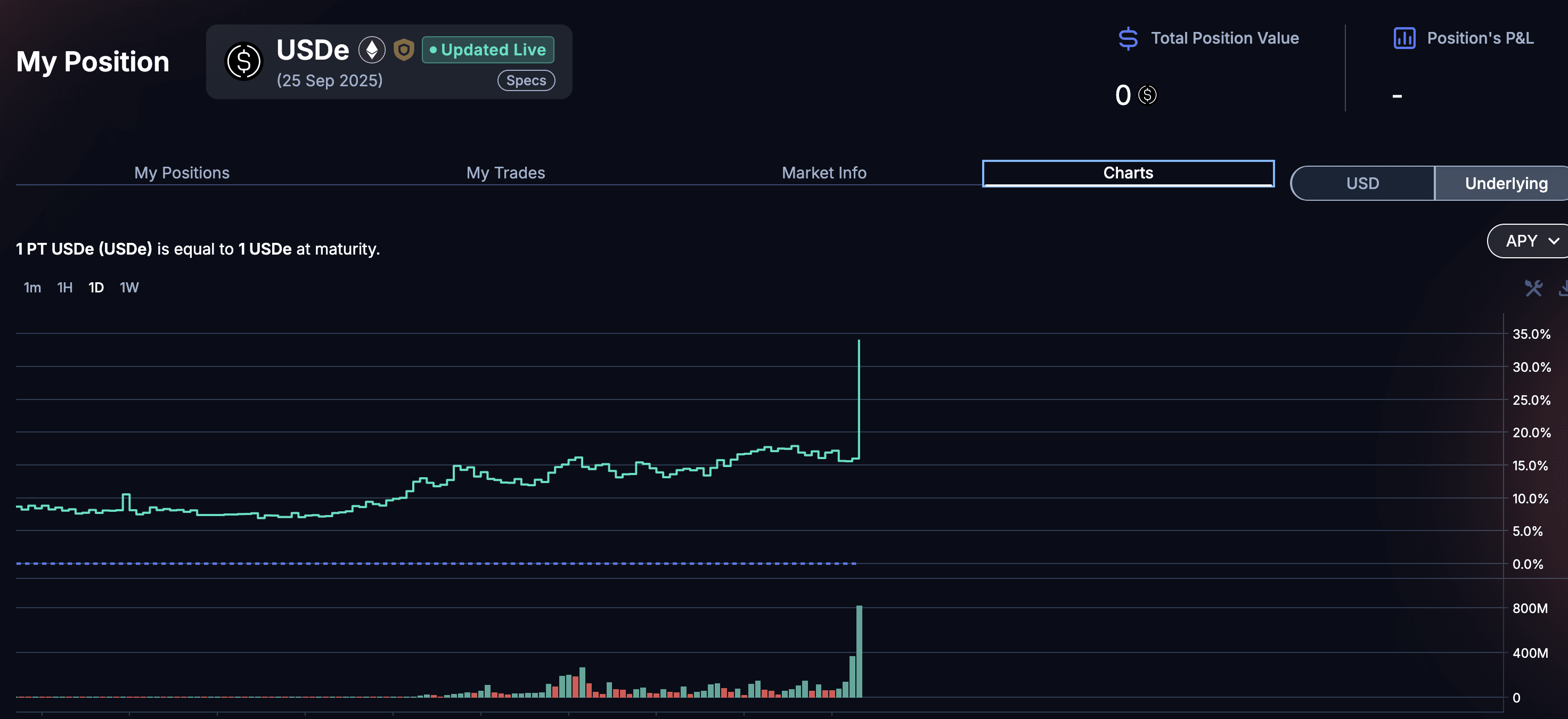Select the 1m chart interval

(x=32, y=288)
